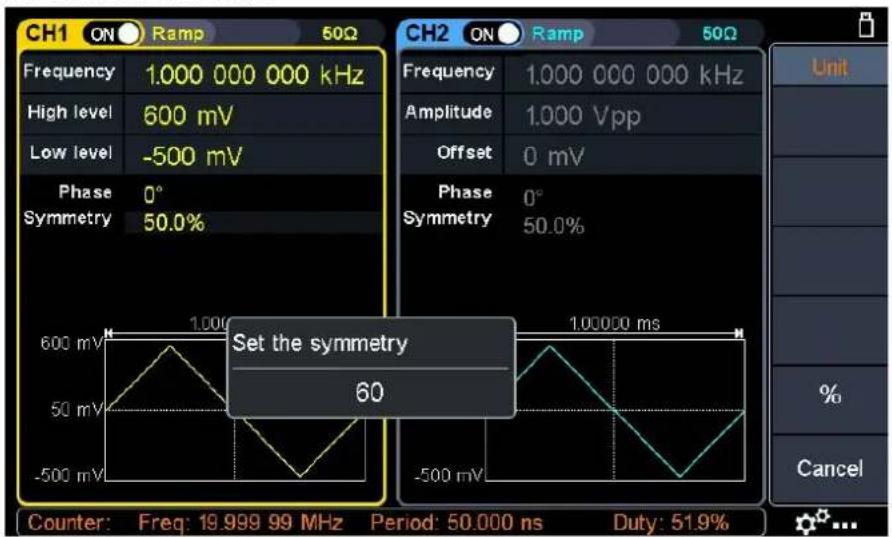Screen dimensions: 892x537
Task: Click the CH1 Low level label
Action: click(x=71, y=152)
